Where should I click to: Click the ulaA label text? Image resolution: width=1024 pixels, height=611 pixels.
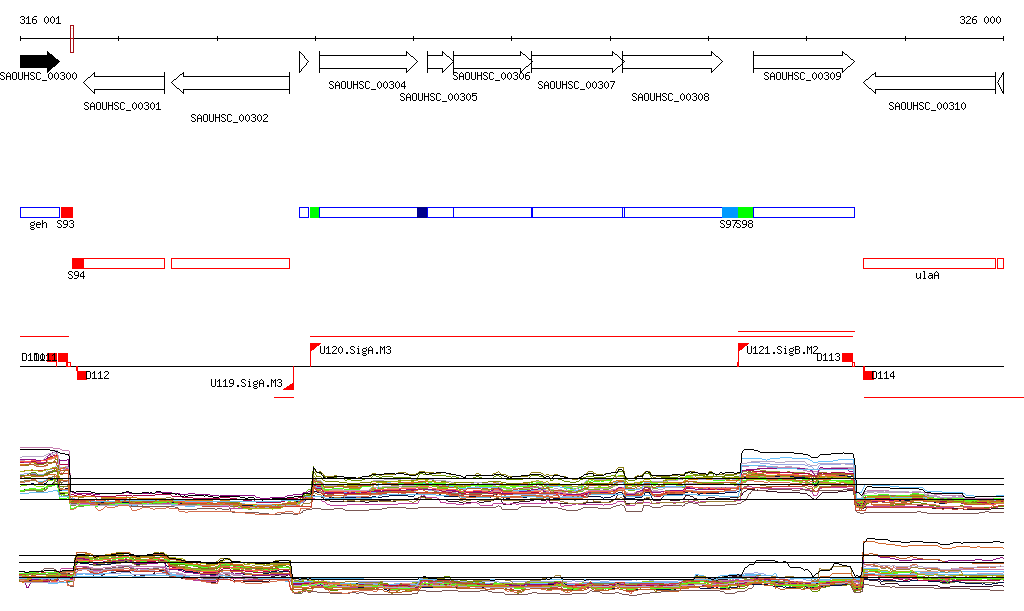927,275
